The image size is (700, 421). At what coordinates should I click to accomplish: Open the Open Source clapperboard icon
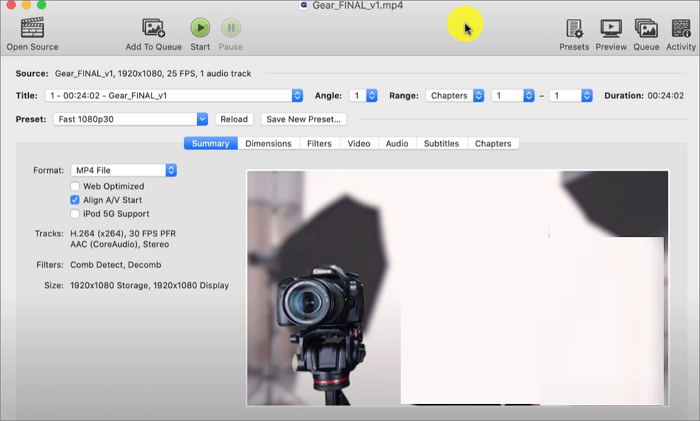(32, 28)
